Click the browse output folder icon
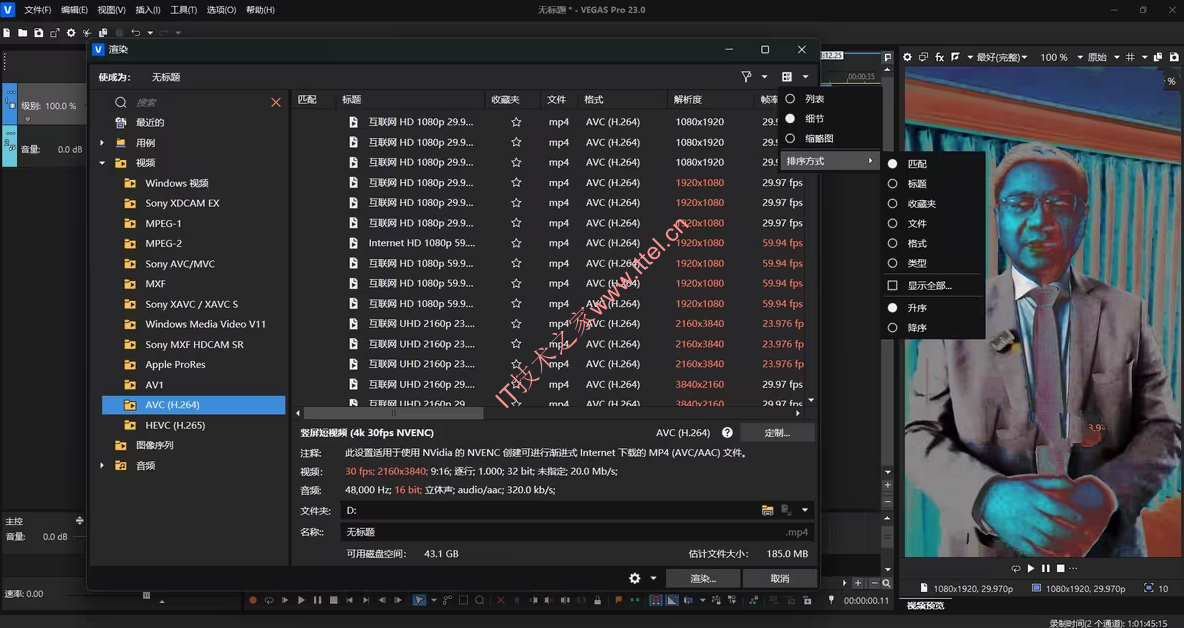Image resolution: width=1184 pixels, height=628 pixels. (767, 511)
